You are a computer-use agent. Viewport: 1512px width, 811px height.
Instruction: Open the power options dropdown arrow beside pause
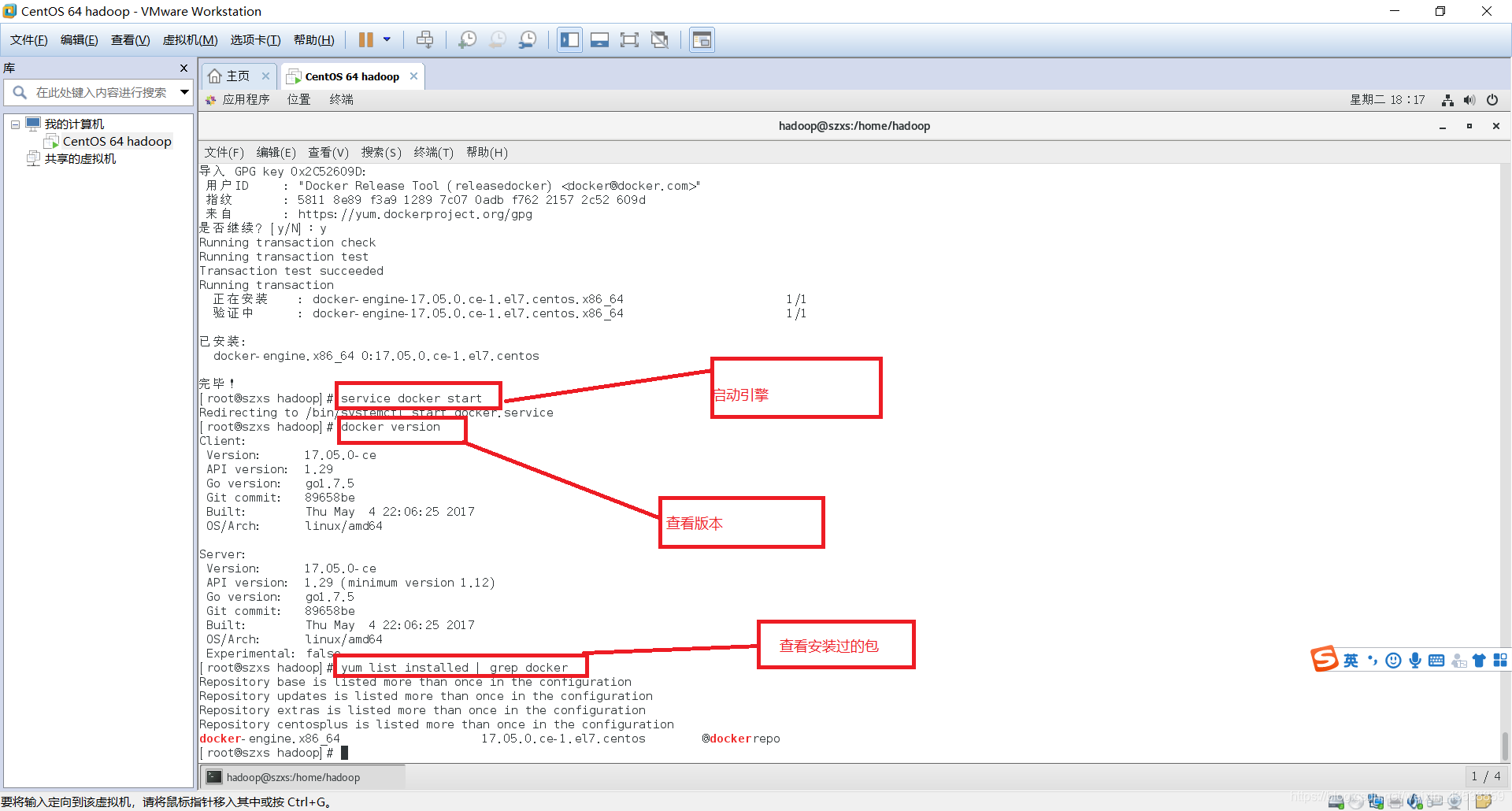click(x=387, y=39)
